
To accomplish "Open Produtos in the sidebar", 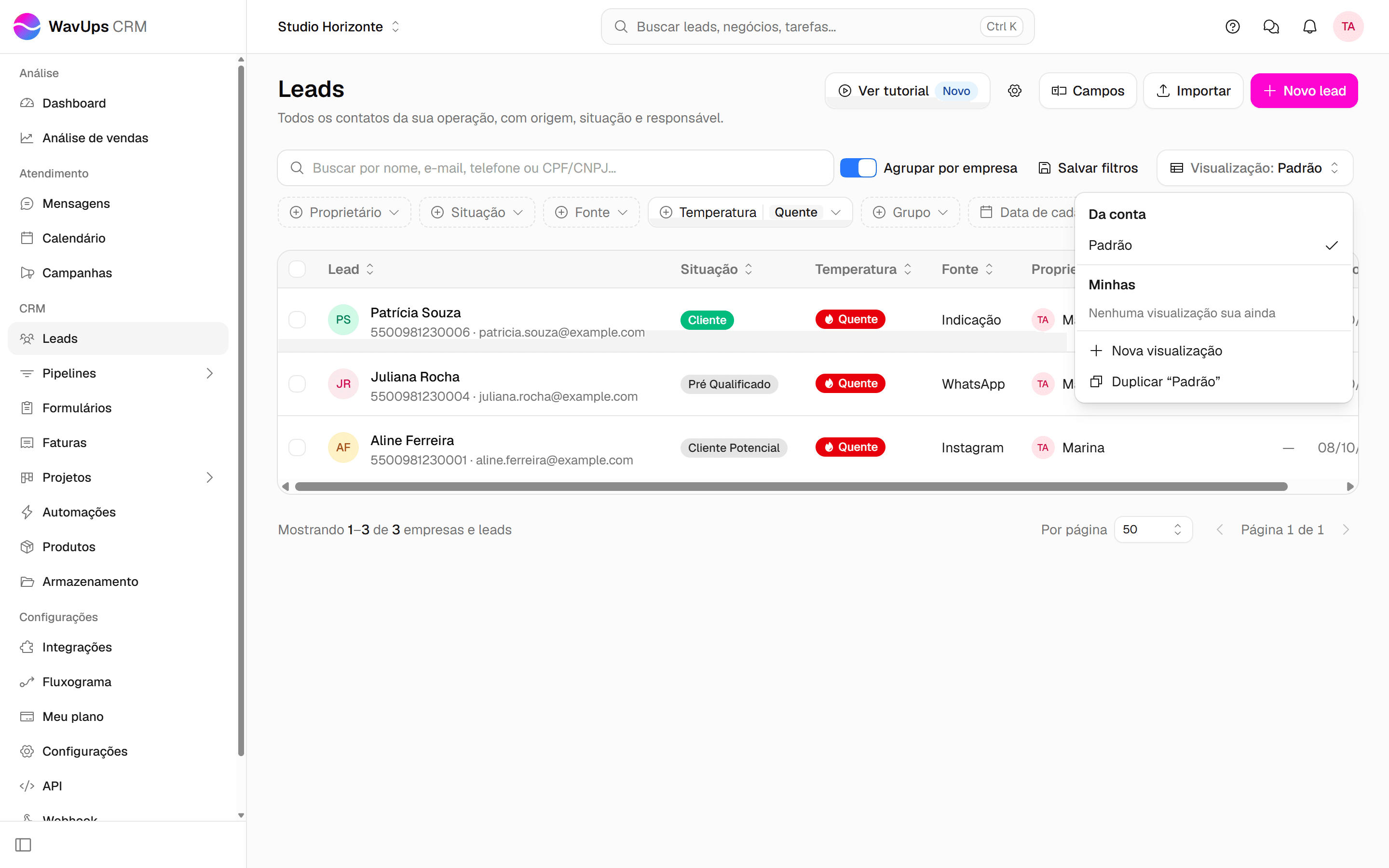I will pos(118,547).
